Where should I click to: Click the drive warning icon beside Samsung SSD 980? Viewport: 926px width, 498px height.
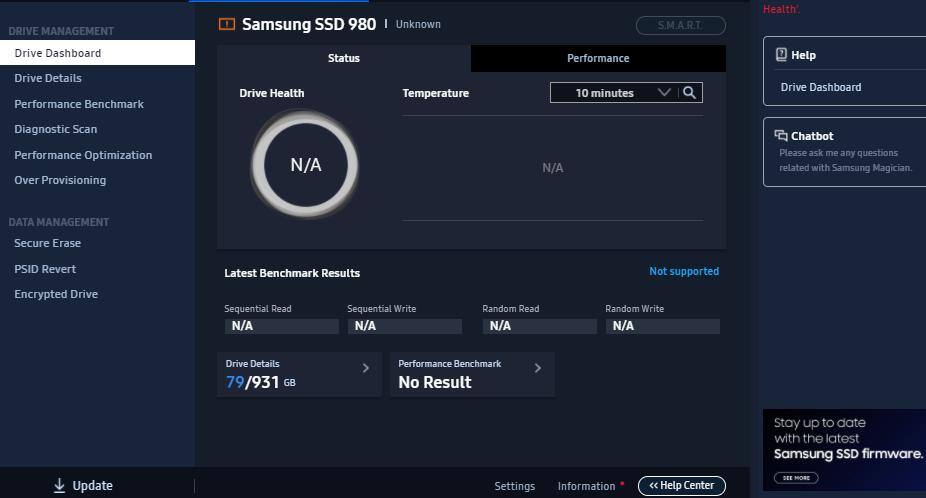[227, 24]
